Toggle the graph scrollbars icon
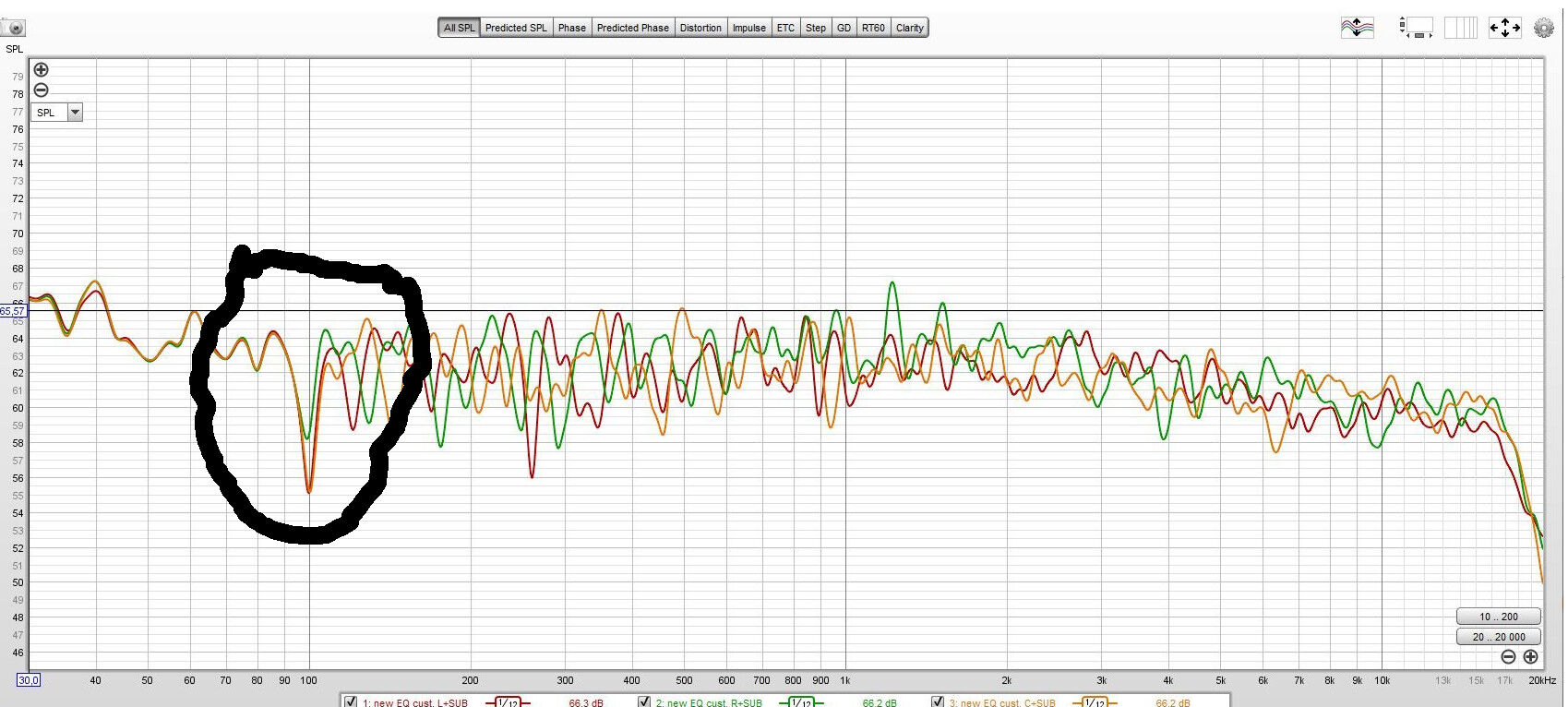 tap(1416, 28)
